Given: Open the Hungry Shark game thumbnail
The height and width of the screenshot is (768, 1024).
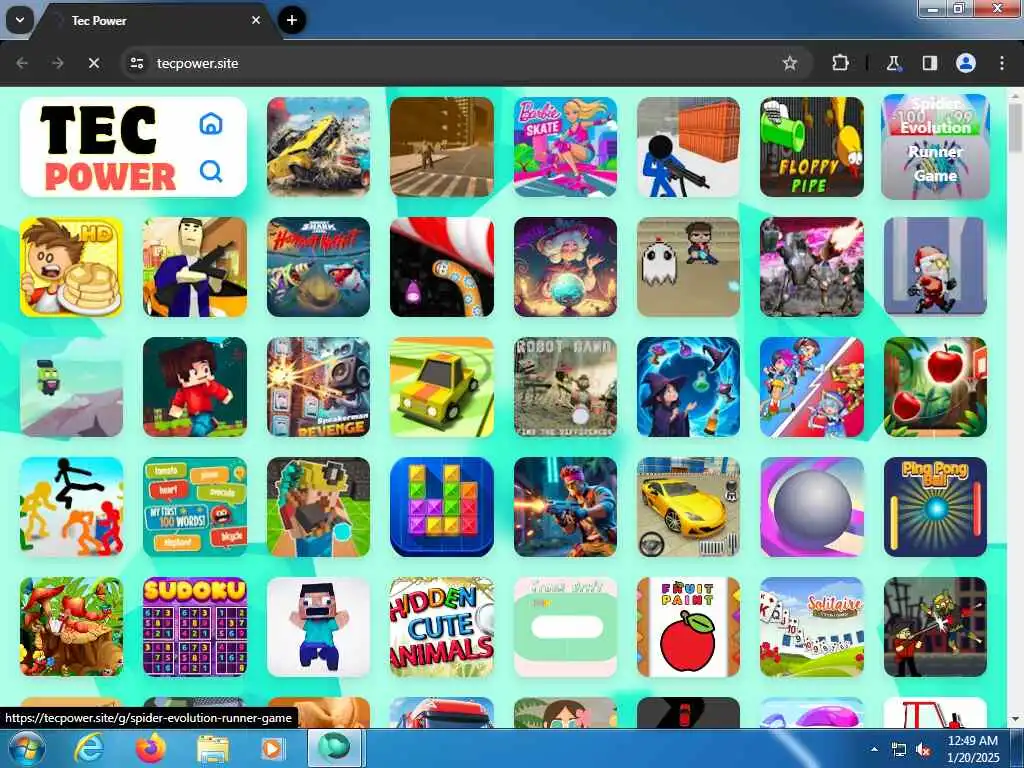Looking at the screenshot, I should pos(318,267).
